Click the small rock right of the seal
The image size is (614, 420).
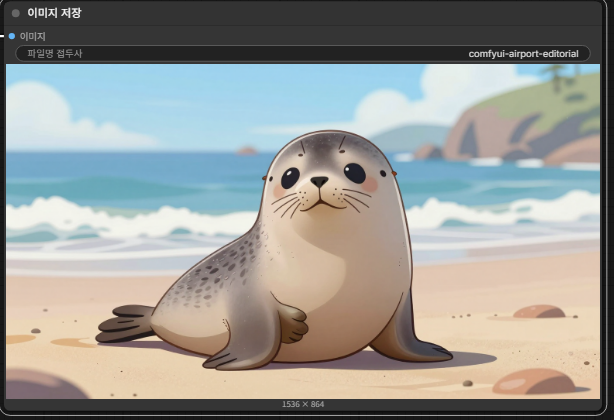coord(539,312)
